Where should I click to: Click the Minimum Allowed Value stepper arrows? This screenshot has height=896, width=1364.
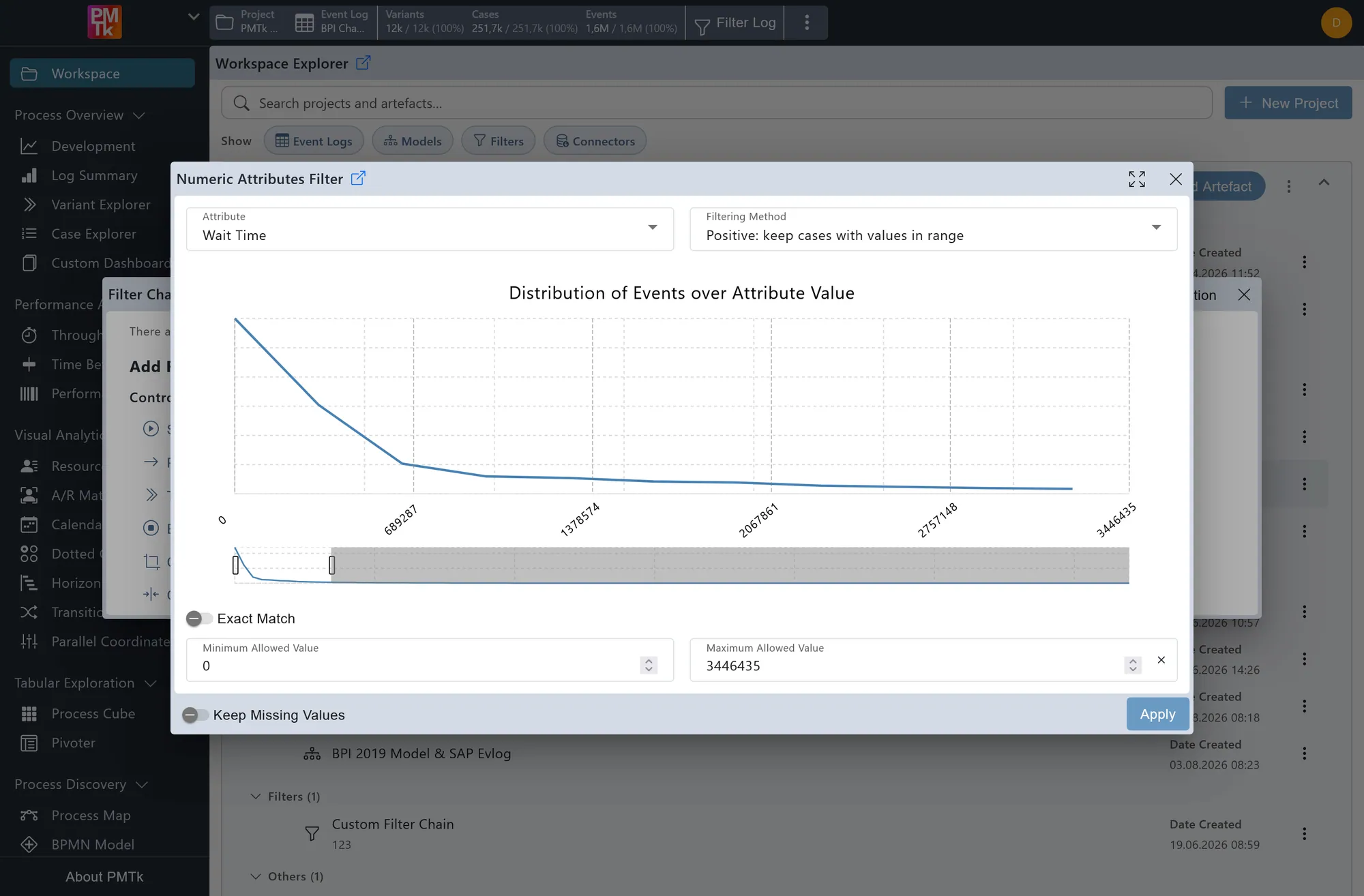click(649, 665)
